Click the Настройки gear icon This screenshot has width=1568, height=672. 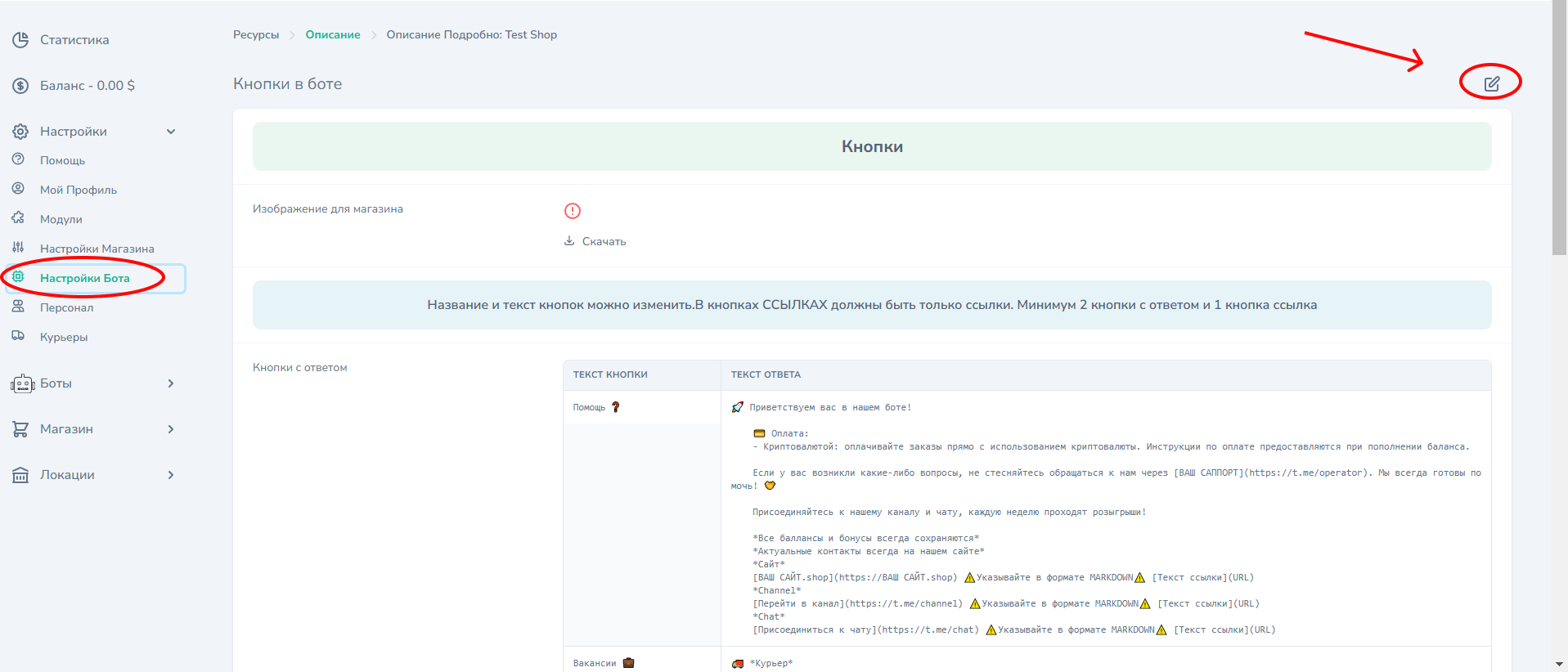pos(20,132)
